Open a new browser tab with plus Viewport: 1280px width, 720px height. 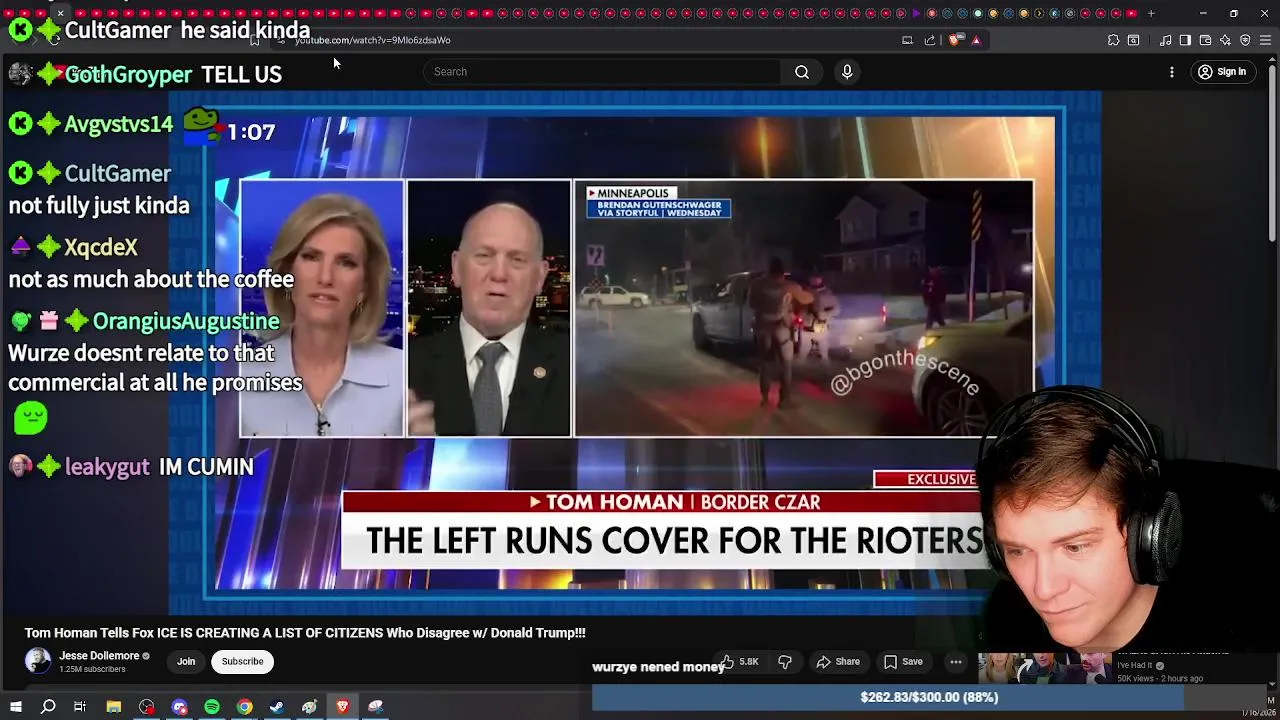coord(1151,13)
